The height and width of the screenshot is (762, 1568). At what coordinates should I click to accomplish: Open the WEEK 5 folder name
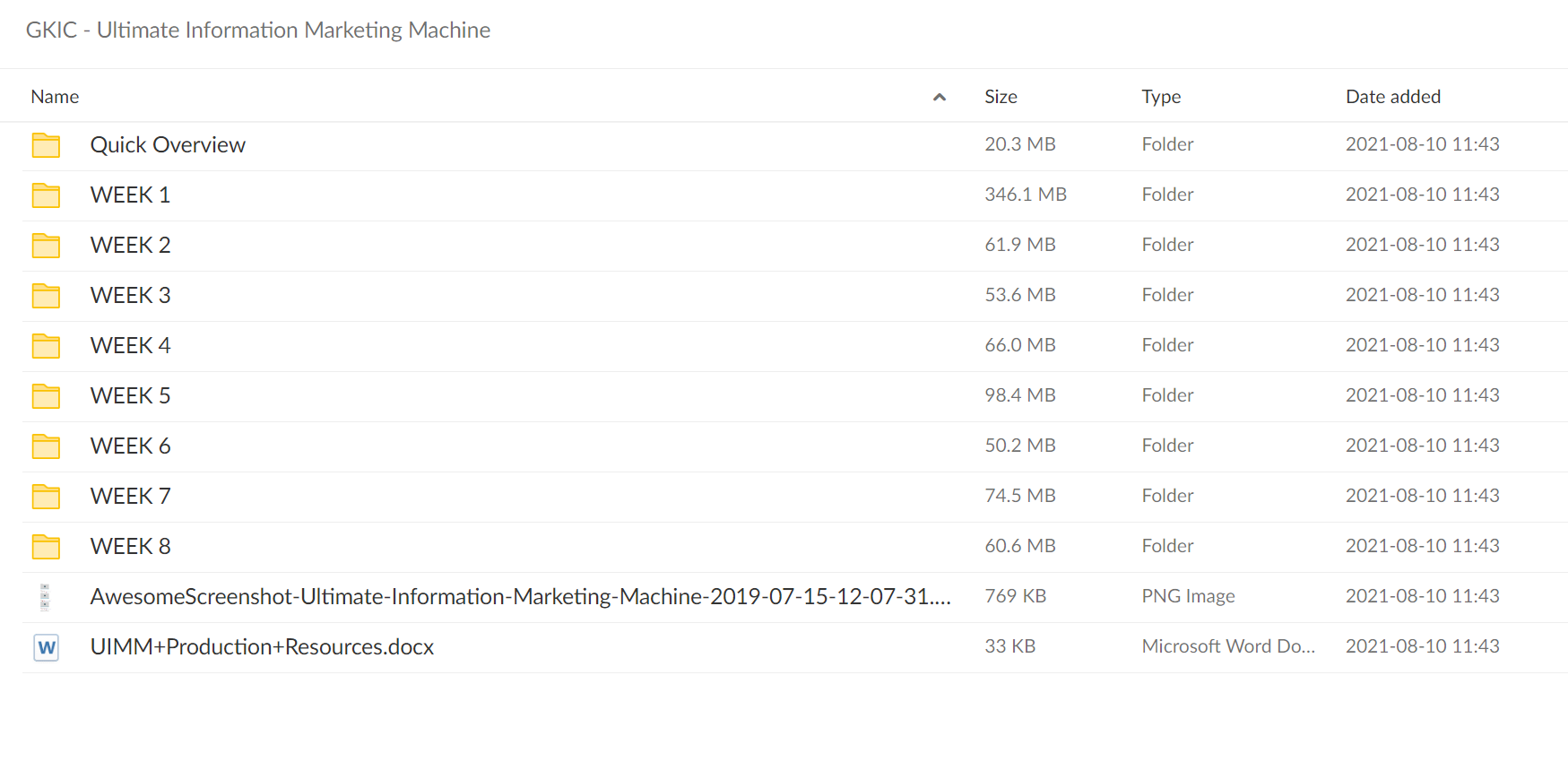(x=130, y=396)
